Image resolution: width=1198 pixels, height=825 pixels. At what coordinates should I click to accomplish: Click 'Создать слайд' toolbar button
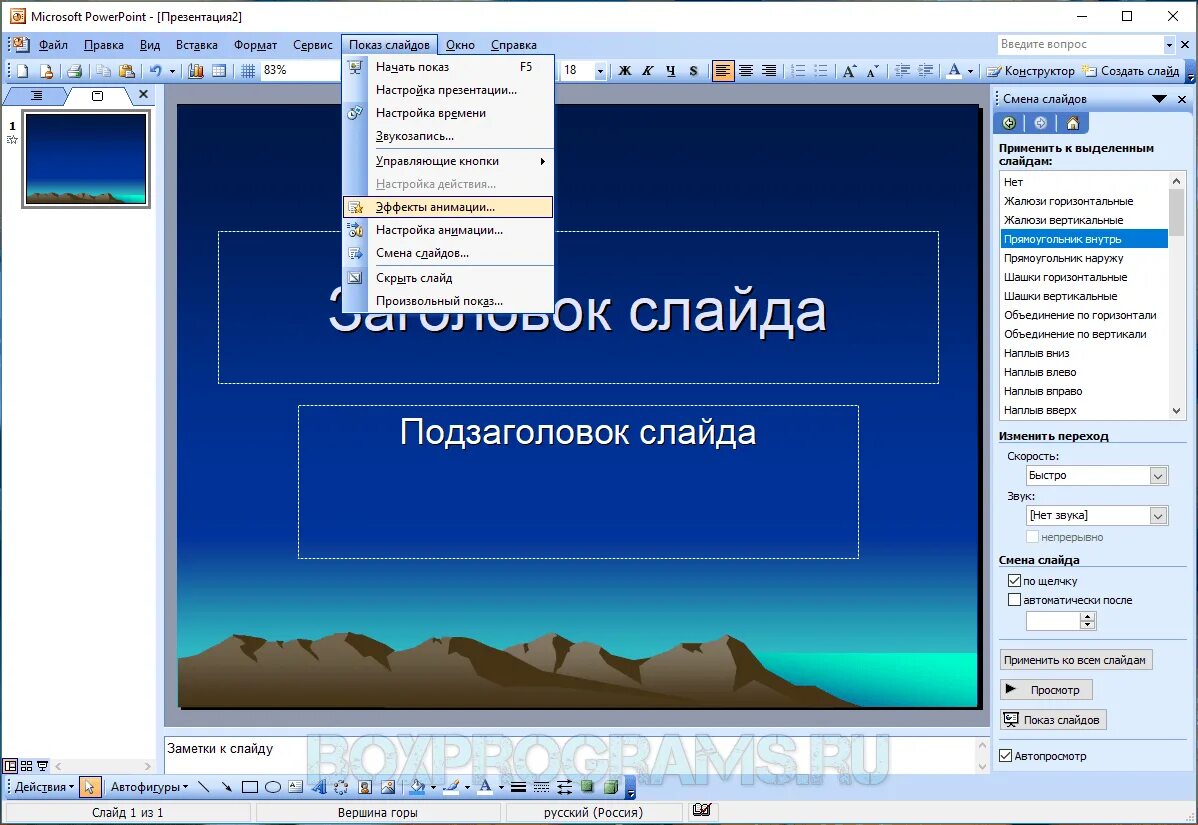tap(1131, 71)
